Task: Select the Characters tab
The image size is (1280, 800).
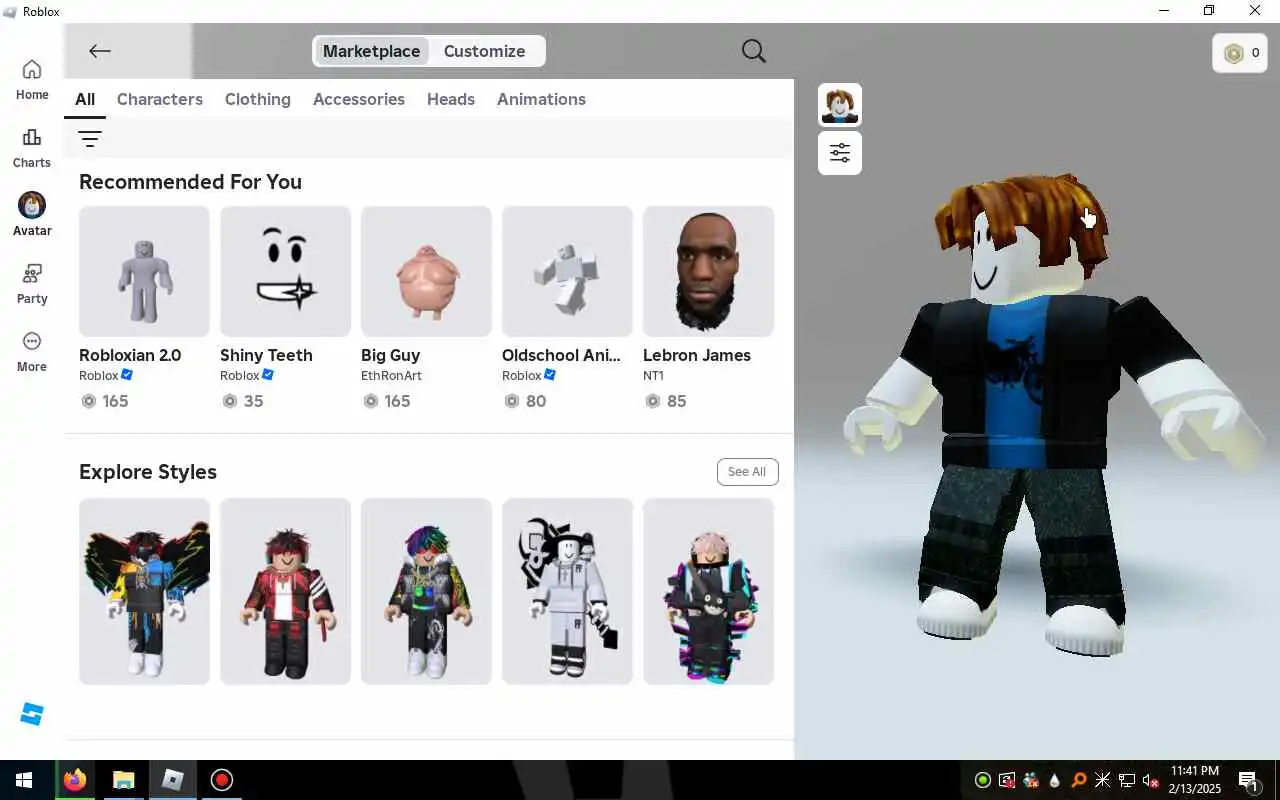Action: click(x=160, y=99)
